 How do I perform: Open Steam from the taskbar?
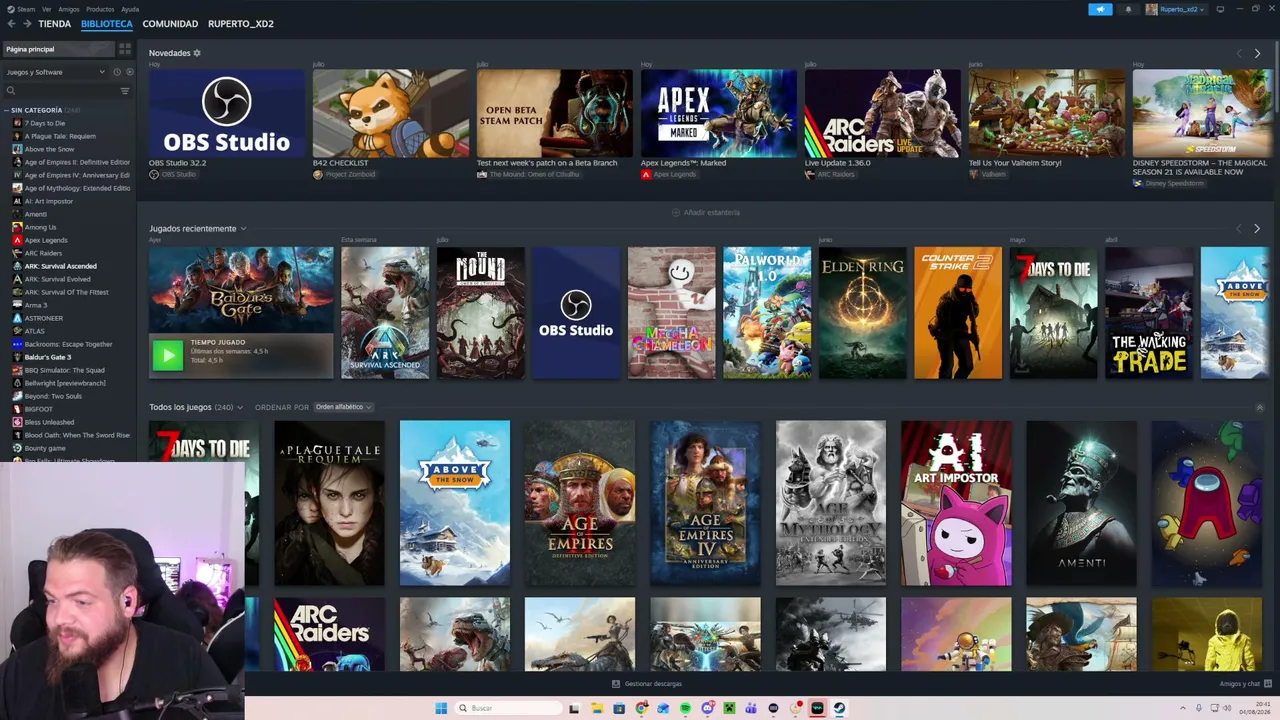point(839,708)
